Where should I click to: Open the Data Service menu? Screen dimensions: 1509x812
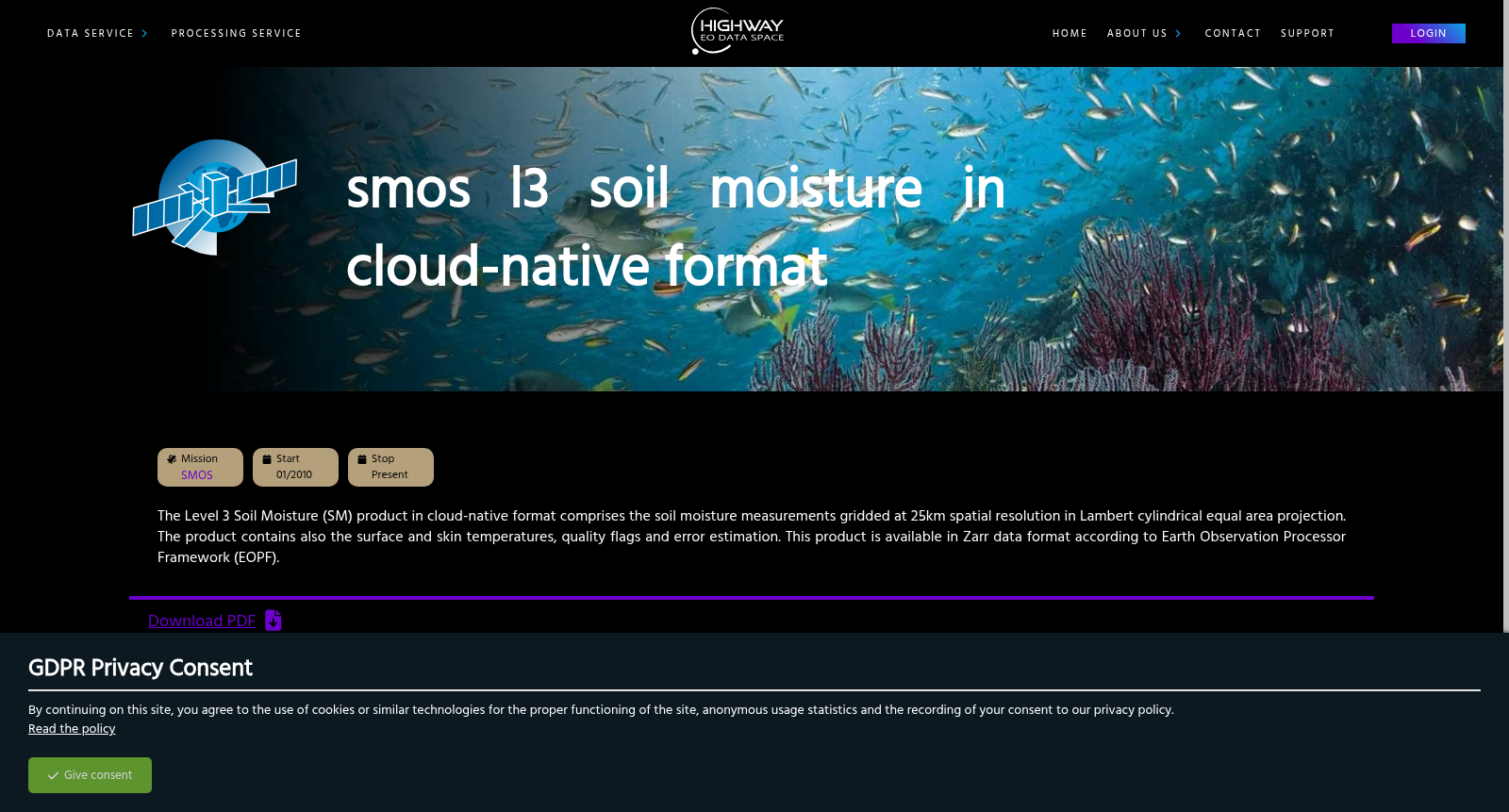91,34
